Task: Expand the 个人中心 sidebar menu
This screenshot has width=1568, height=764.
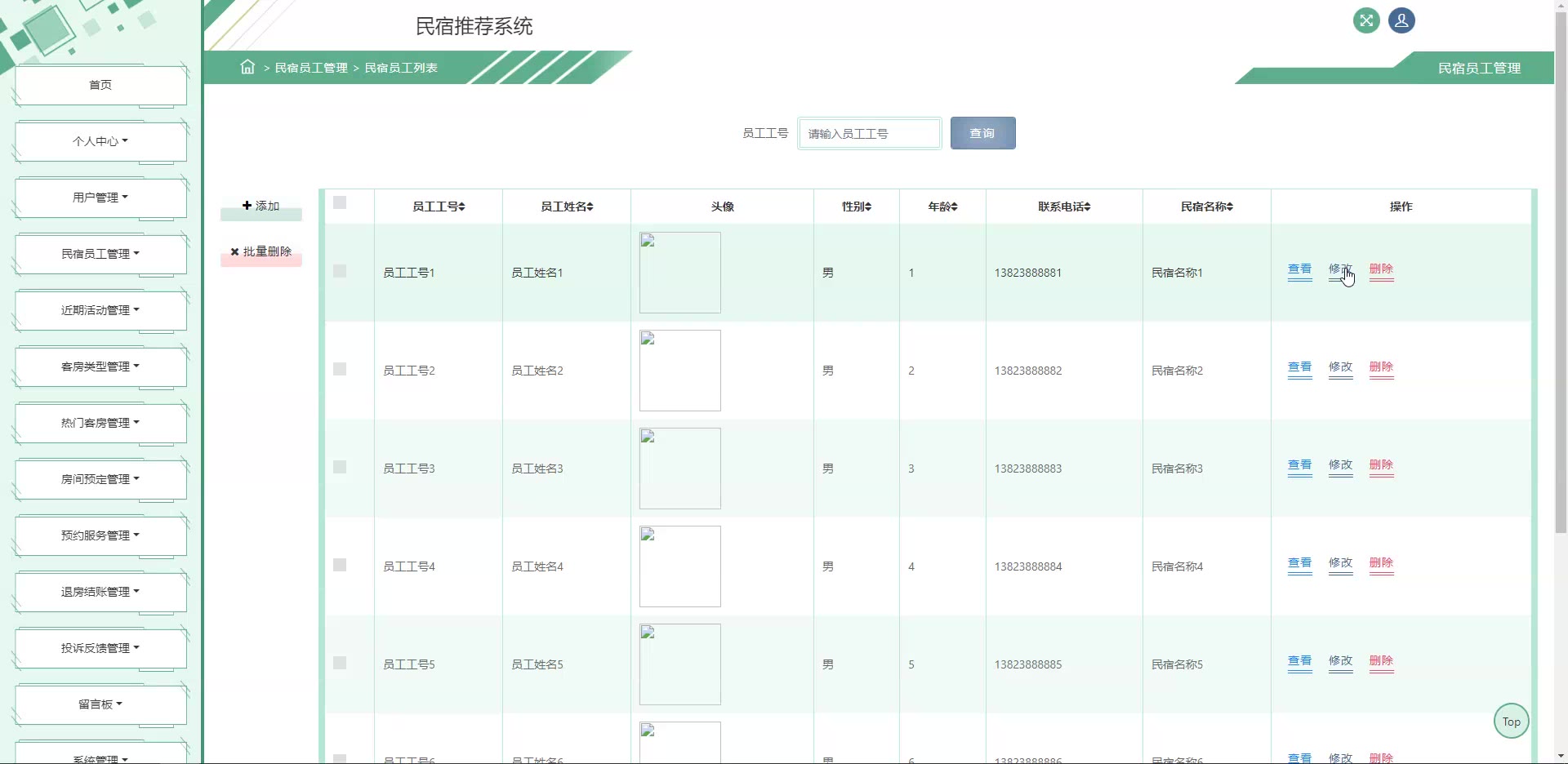Action: point(100,141)
